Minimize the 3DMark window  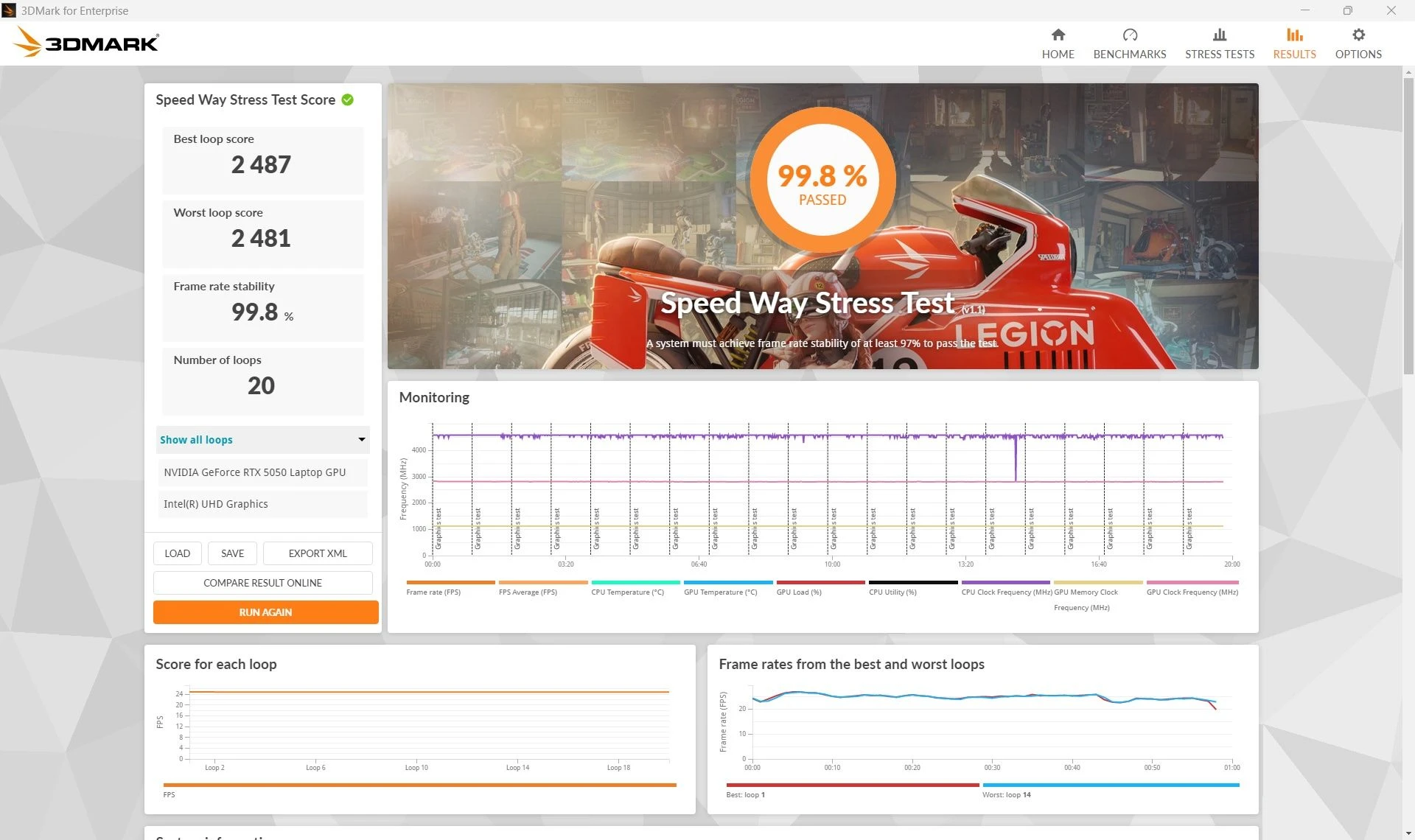1305,10
